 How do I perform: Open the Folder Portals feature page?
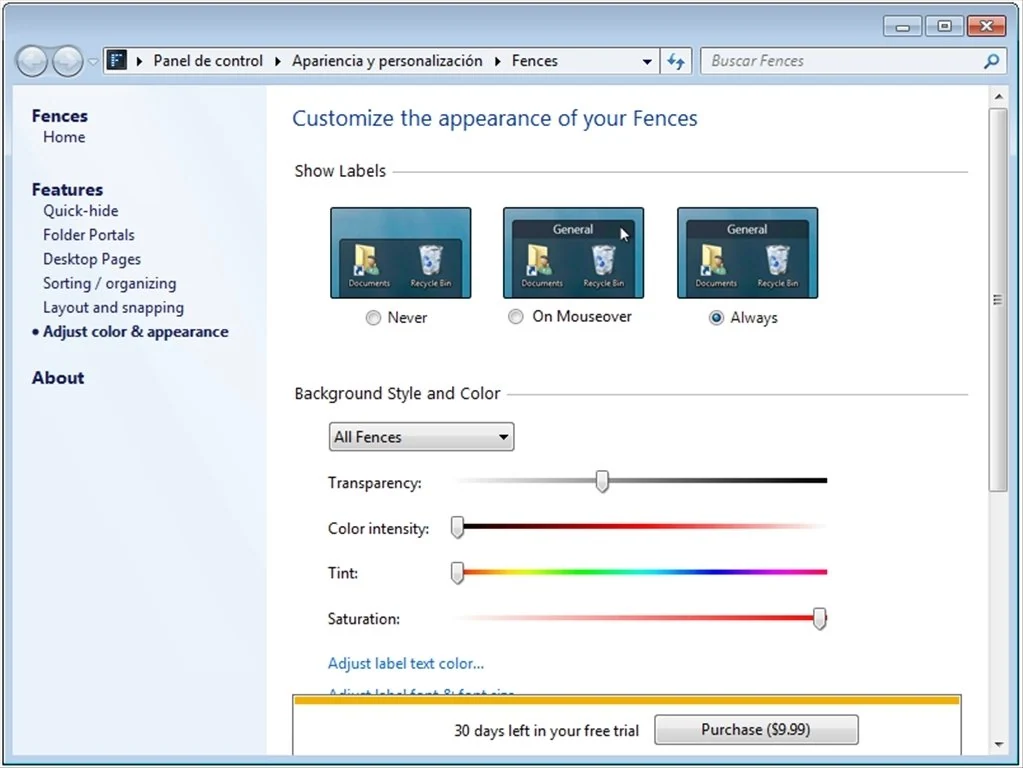89,235
